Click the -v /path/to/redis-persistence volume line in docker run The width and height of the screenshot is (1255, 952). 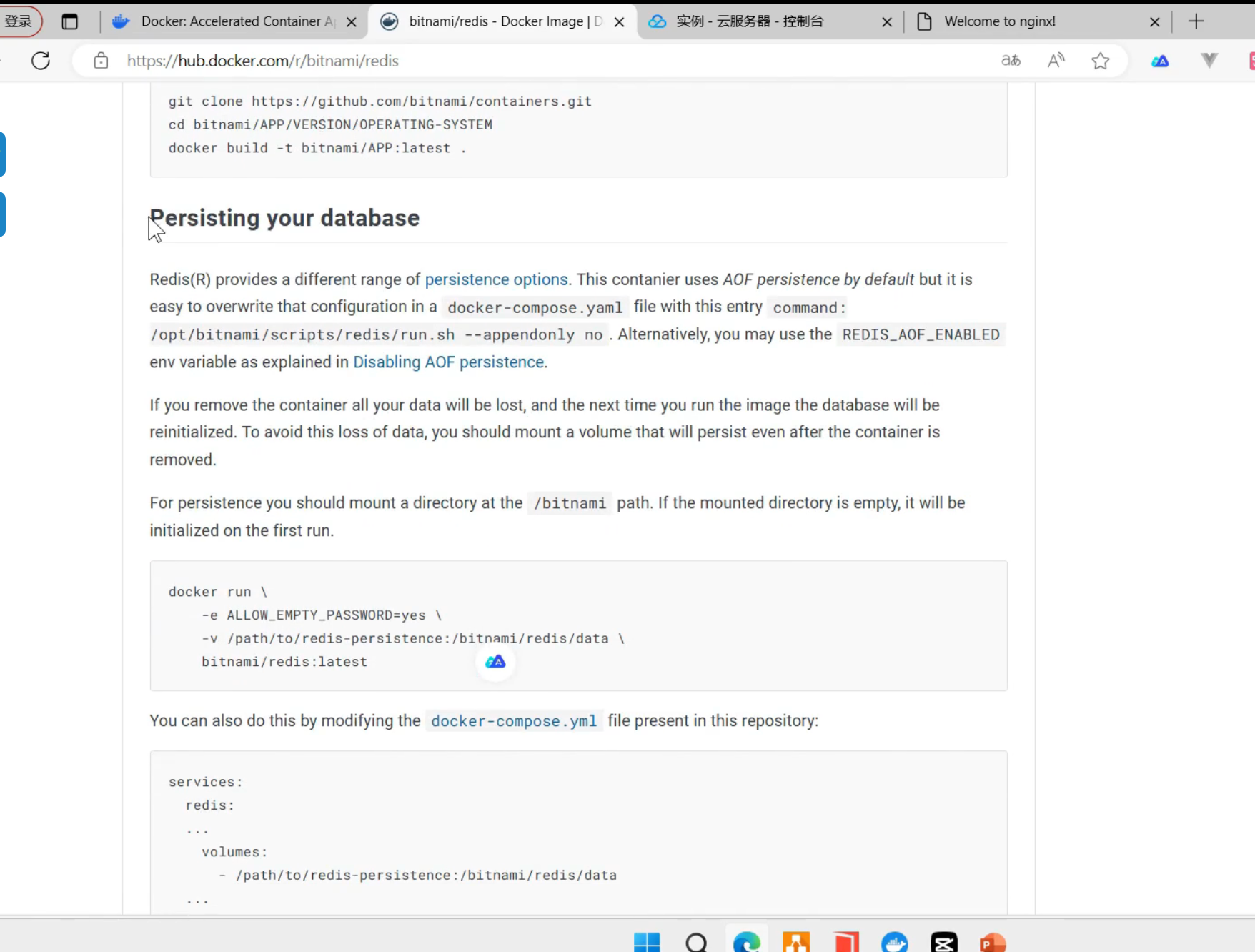pos(413,638)
